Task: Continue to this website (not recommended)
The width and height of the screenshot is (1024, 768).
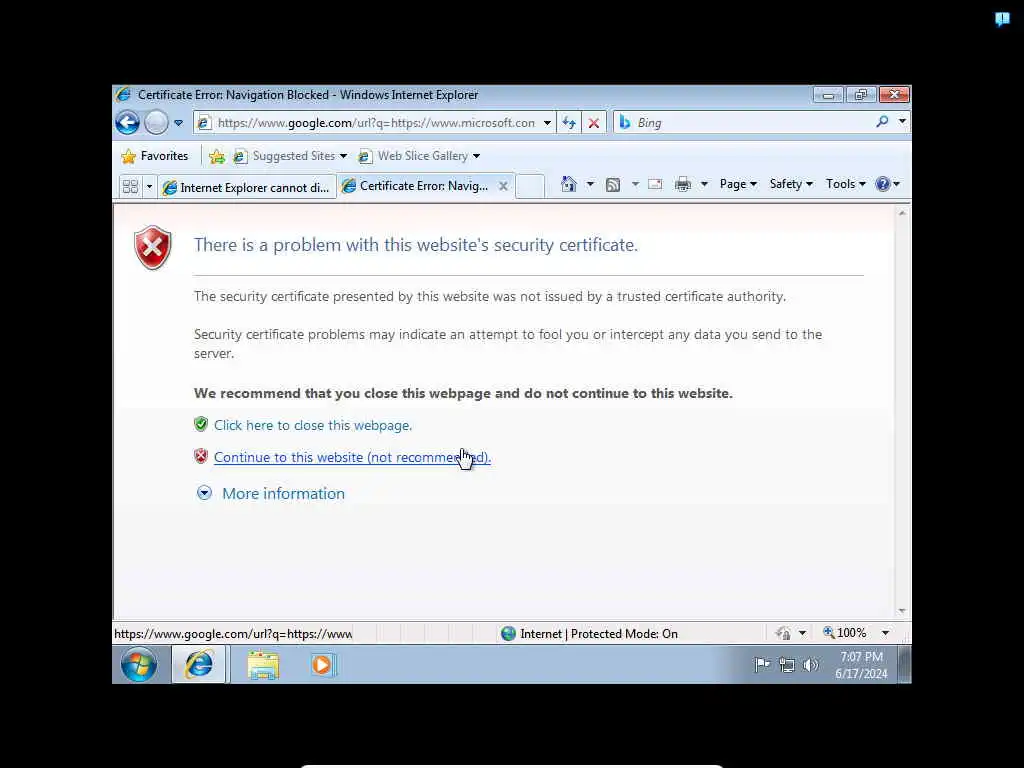Action: pos(352,457)
